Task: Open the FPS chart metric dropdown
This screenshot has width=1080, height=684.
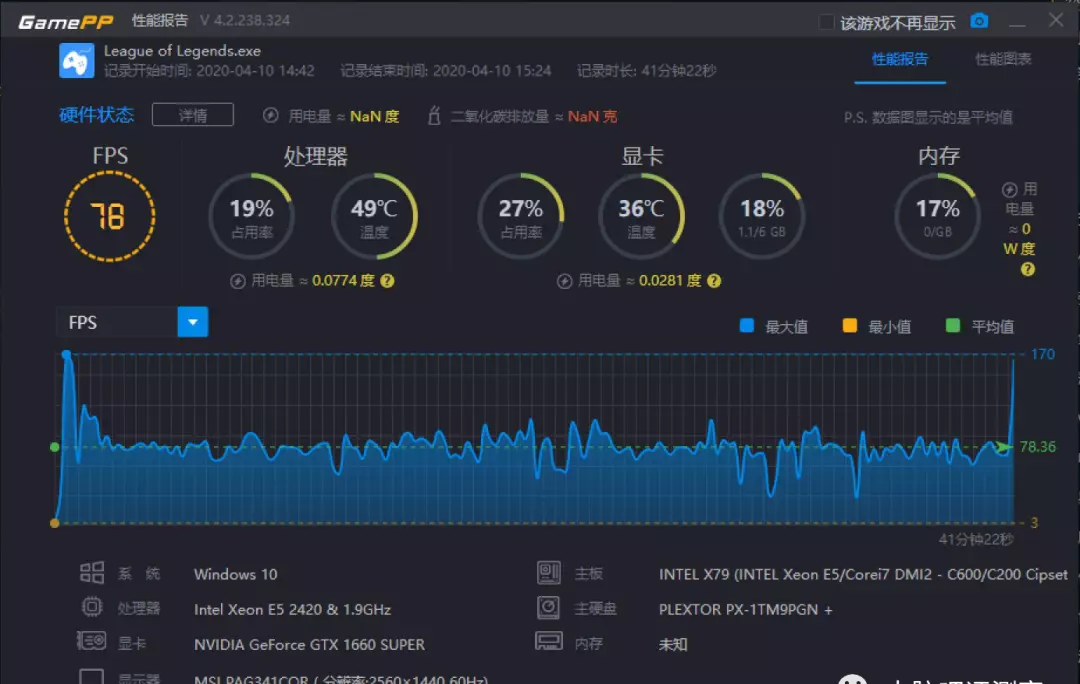Action: (x=193, y=322)
